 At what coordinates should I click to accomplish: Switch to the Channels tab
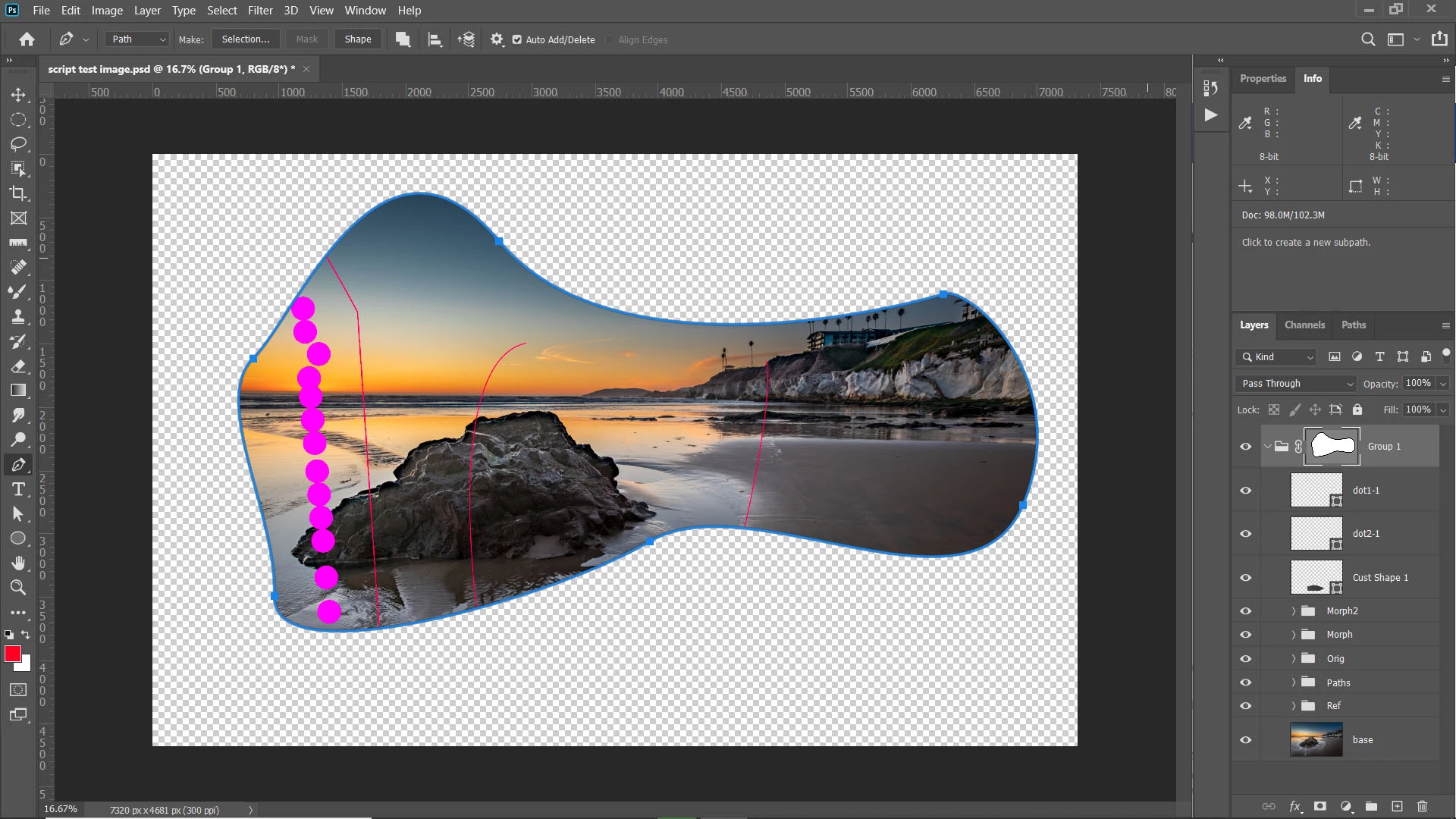coord(1304,325)
